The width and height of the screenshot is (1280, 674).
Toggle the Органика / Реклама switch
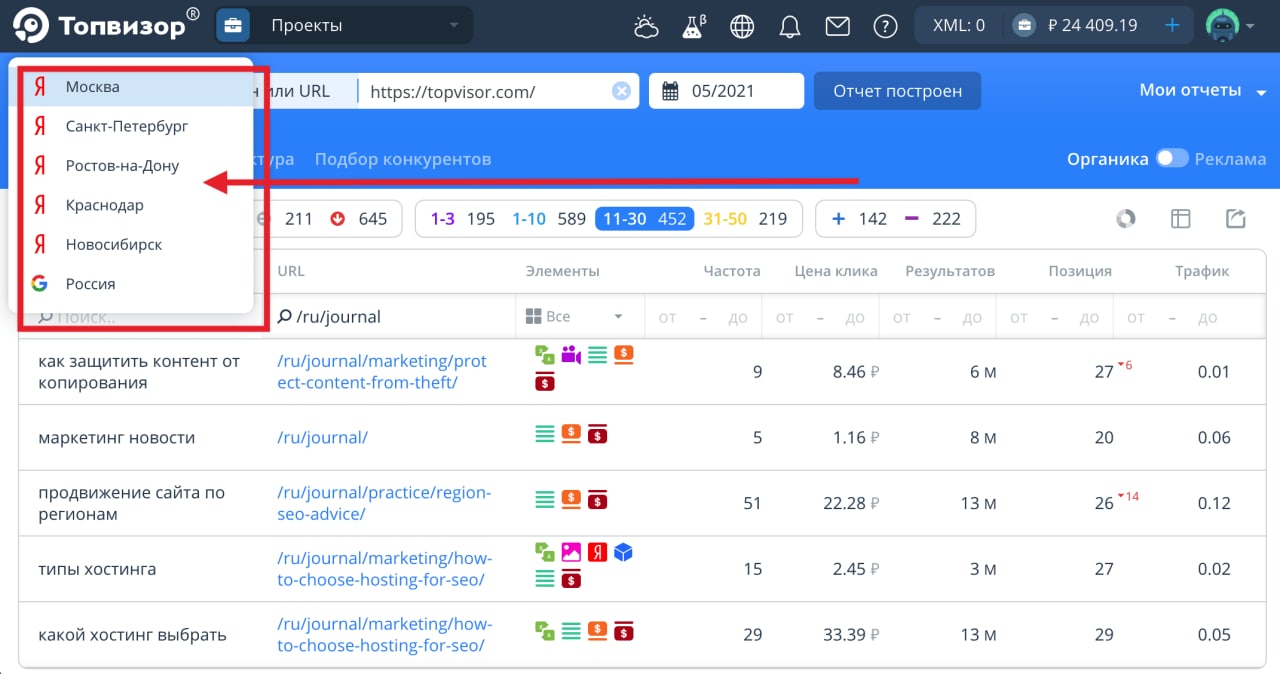(1172, 159)
